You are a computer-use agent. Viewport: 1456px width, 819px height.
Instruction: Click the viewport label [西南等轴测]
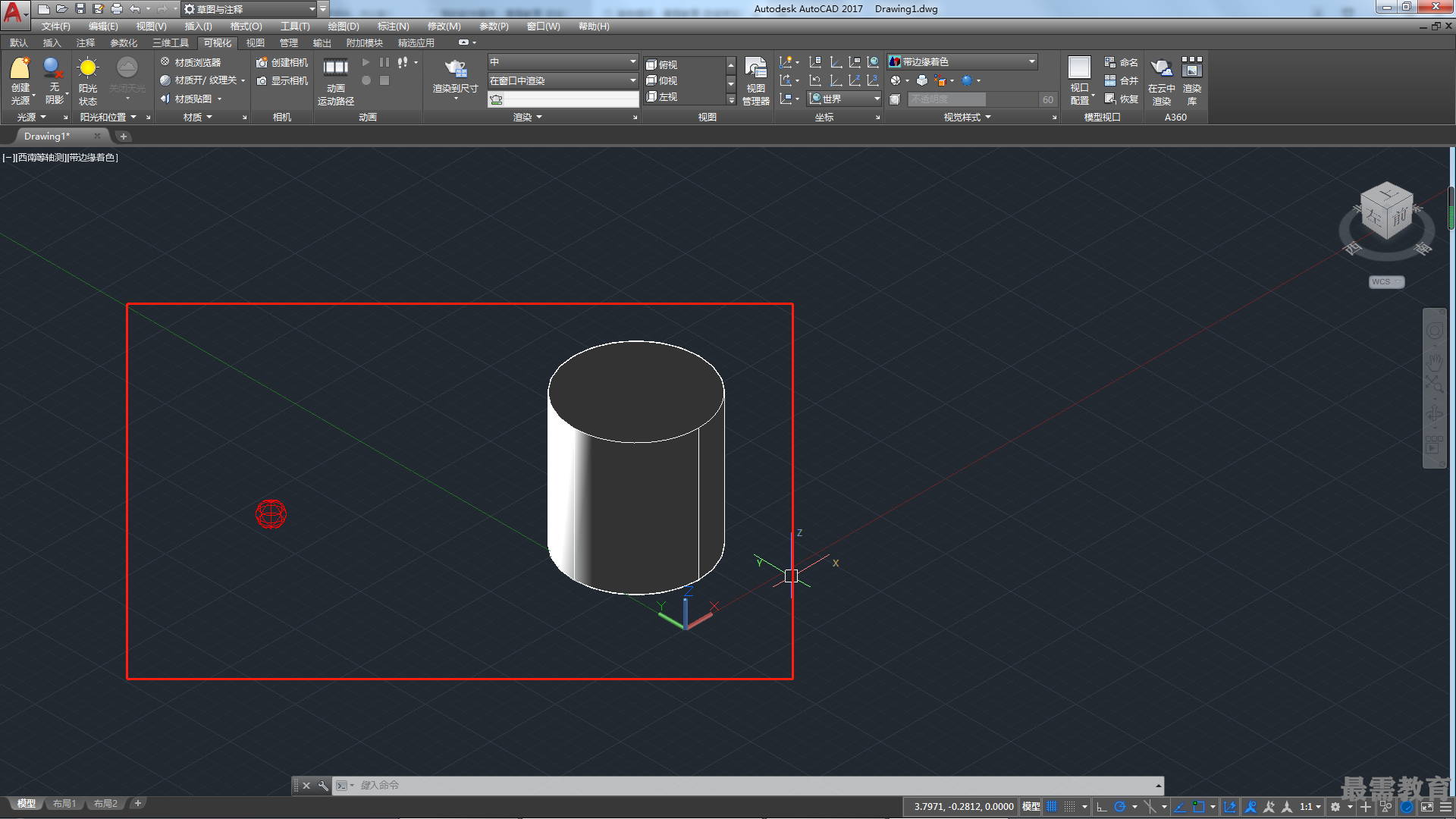point(41,157)
